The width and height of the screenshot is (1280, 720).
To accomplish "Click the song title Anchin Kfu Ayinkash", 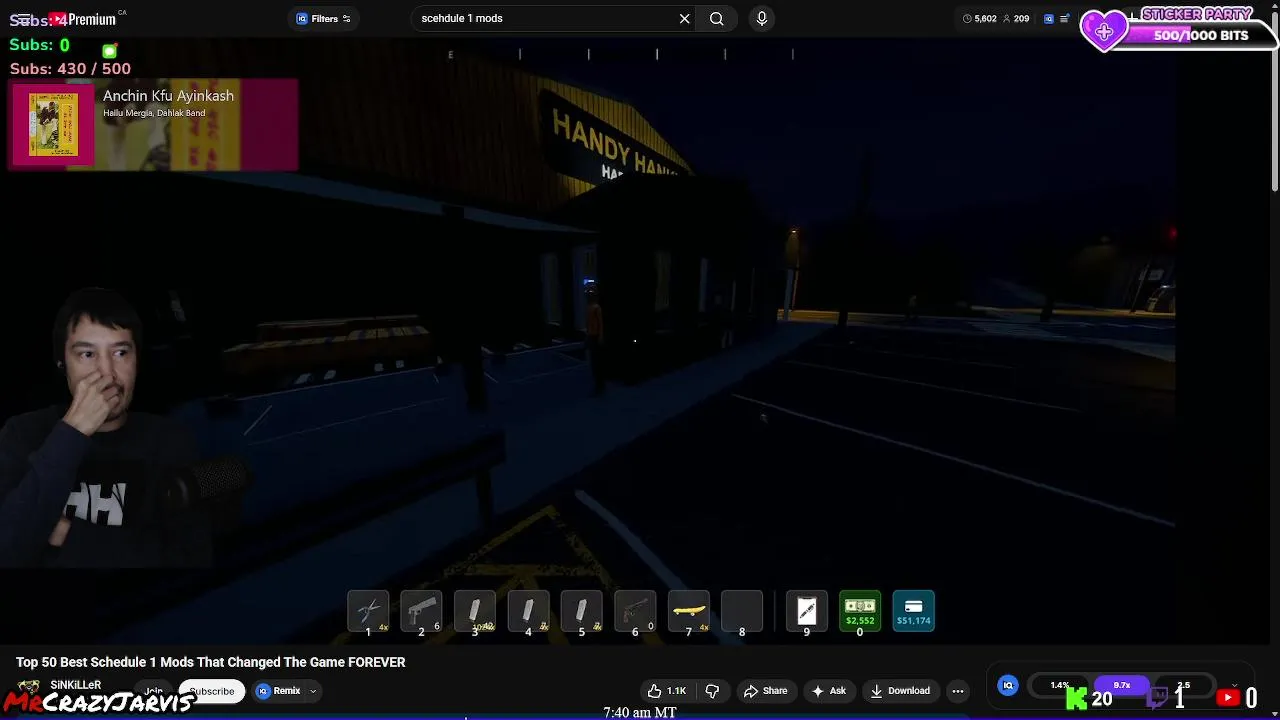I will 168,96.
